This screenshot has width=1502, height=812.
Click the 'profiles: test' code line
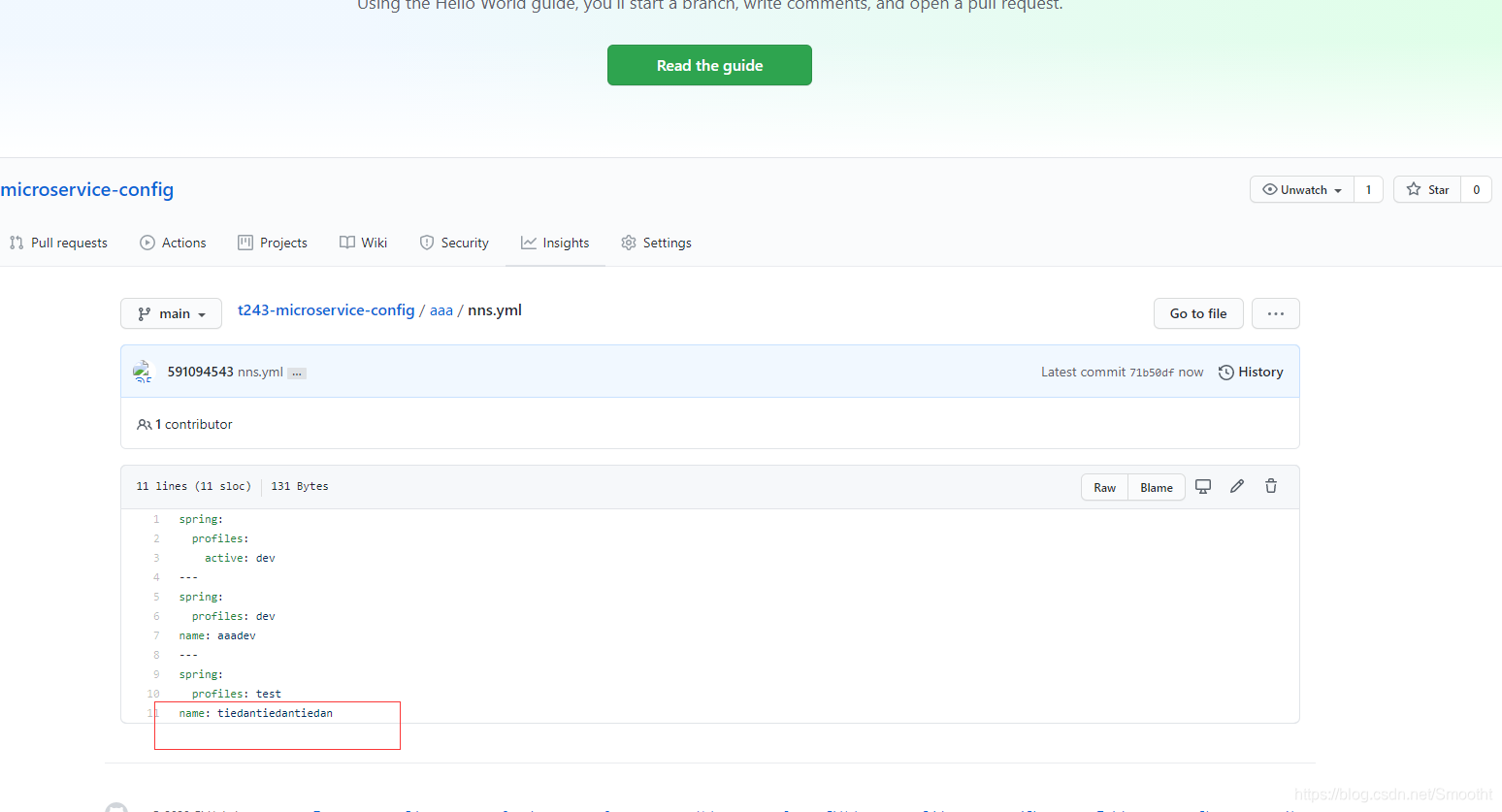point(237,694)
